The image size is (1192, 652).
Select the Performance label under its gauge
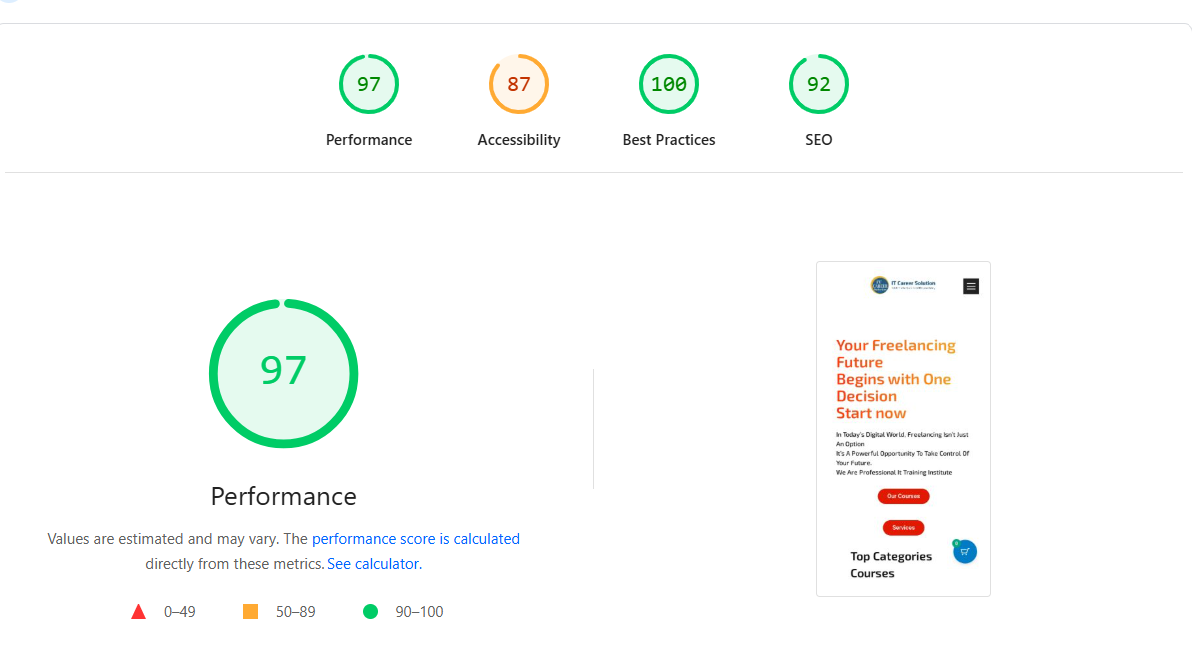(x=369, y=139)
